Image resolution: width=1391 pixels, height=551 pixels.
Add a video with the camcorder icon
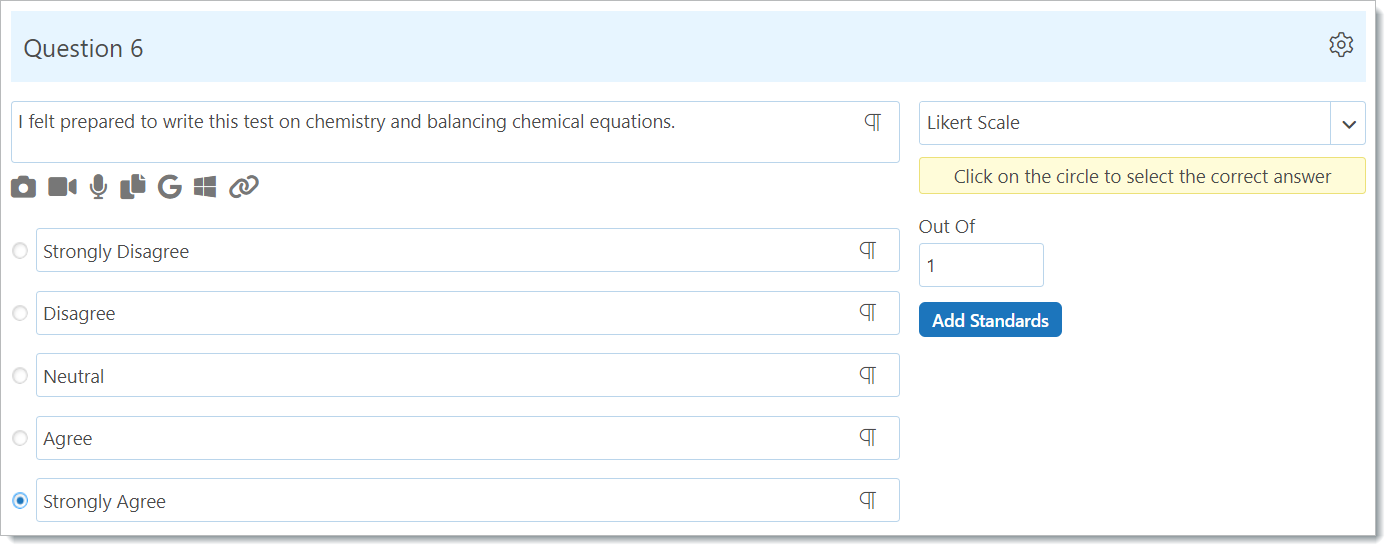pyautogui.click(x=62, y=187)
